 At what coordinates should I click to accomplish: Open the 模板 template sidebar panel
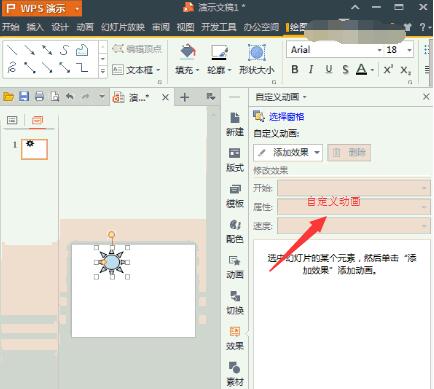tap(235, 196)
